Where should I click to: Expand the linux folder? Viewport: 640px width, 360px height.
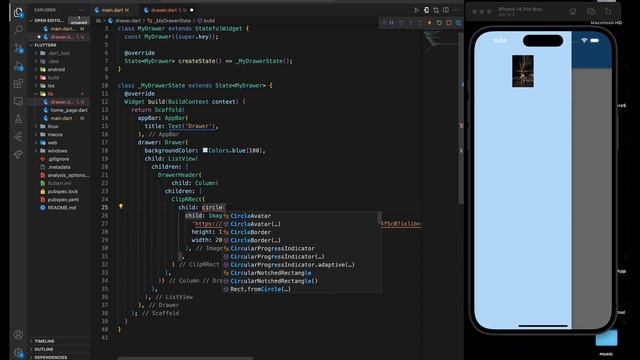click(53, 127)
